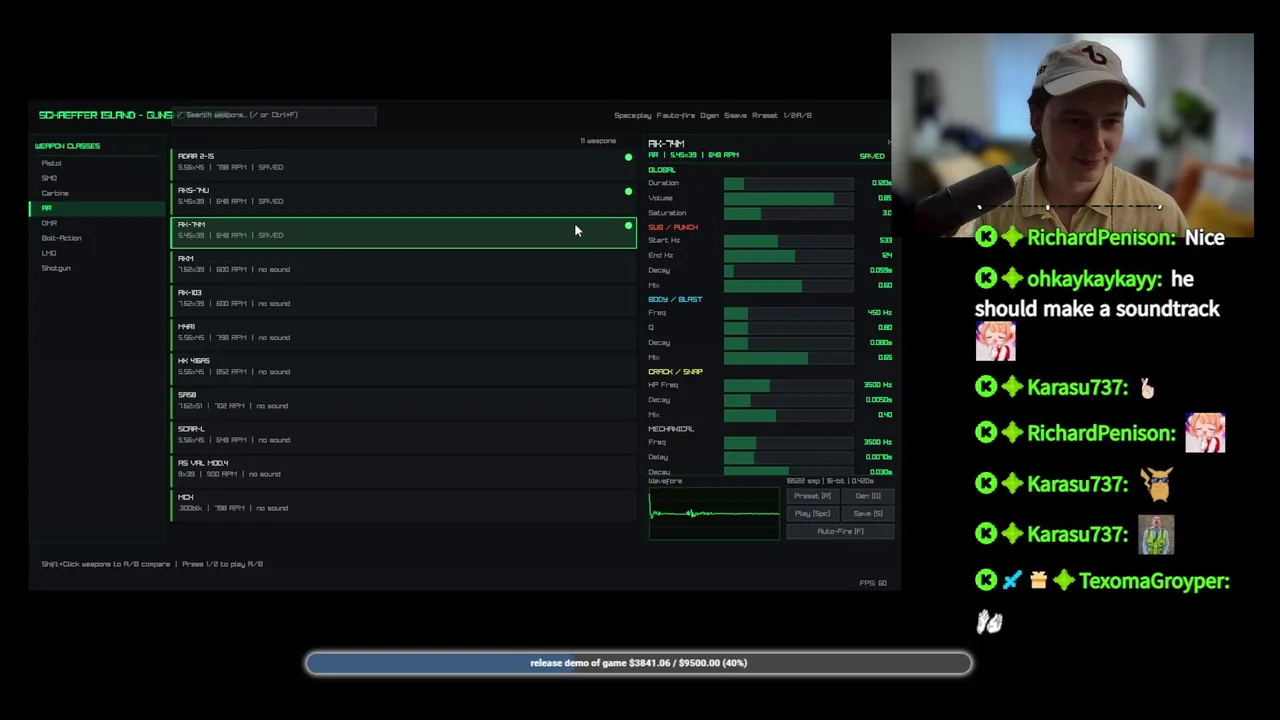The image size is (1280, 720).
Task: Click the release demo donation progress bar
Action: click(x=638, y=663)
